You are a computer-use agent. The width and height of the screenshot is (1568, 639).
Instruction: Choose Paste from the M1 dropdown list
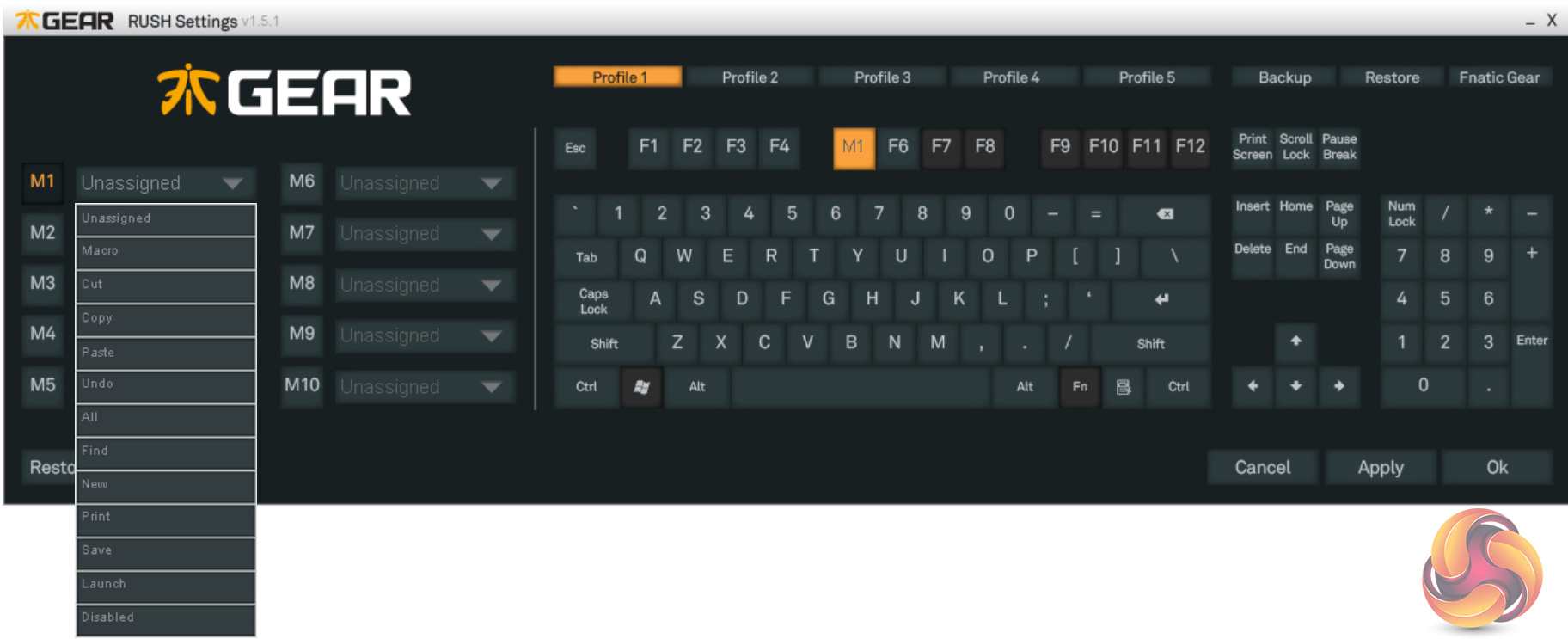[166, 353]
